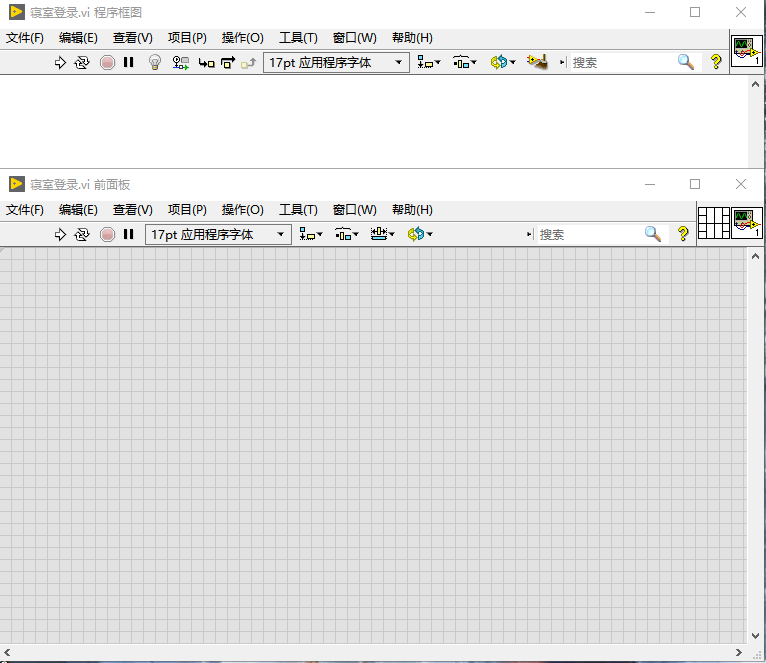The width and height of the screenshot is (766, 663).
Task: Click search field in front panel window
Action: (589, 235)
